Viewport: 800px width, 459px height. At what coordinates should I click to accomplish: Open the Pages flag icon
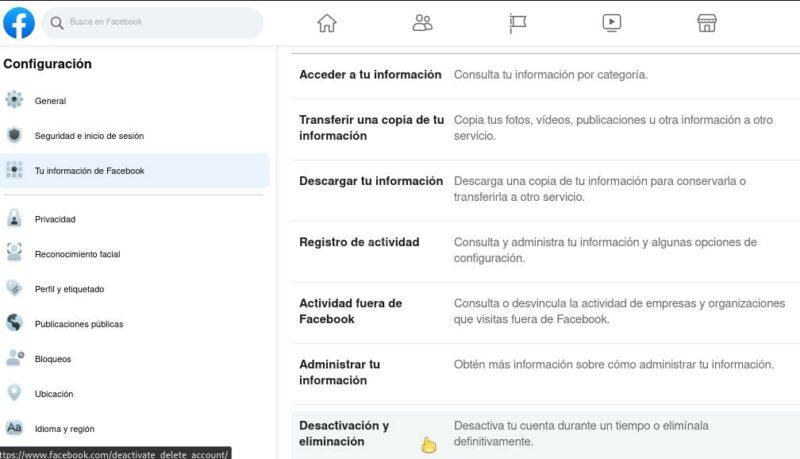(x=517, y=23)
